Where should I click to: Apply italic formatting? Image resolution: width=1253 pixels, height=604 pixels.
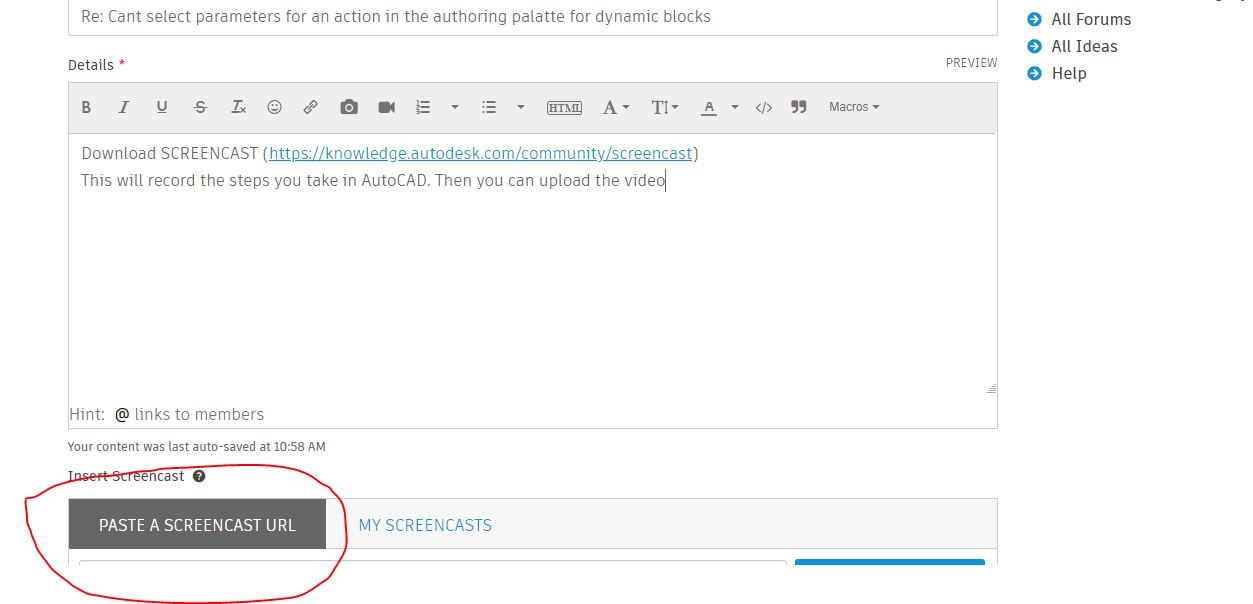coord(124,107)
